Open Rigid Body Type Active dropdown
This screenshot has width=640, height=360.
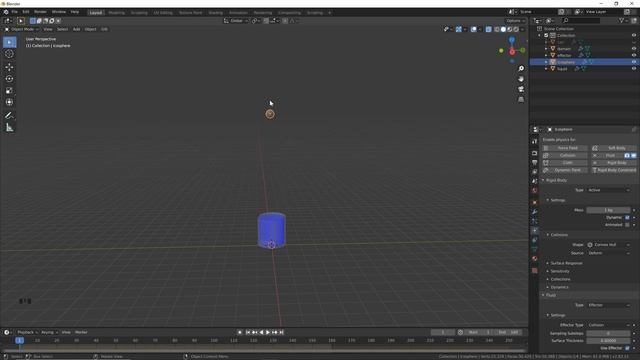609,190
